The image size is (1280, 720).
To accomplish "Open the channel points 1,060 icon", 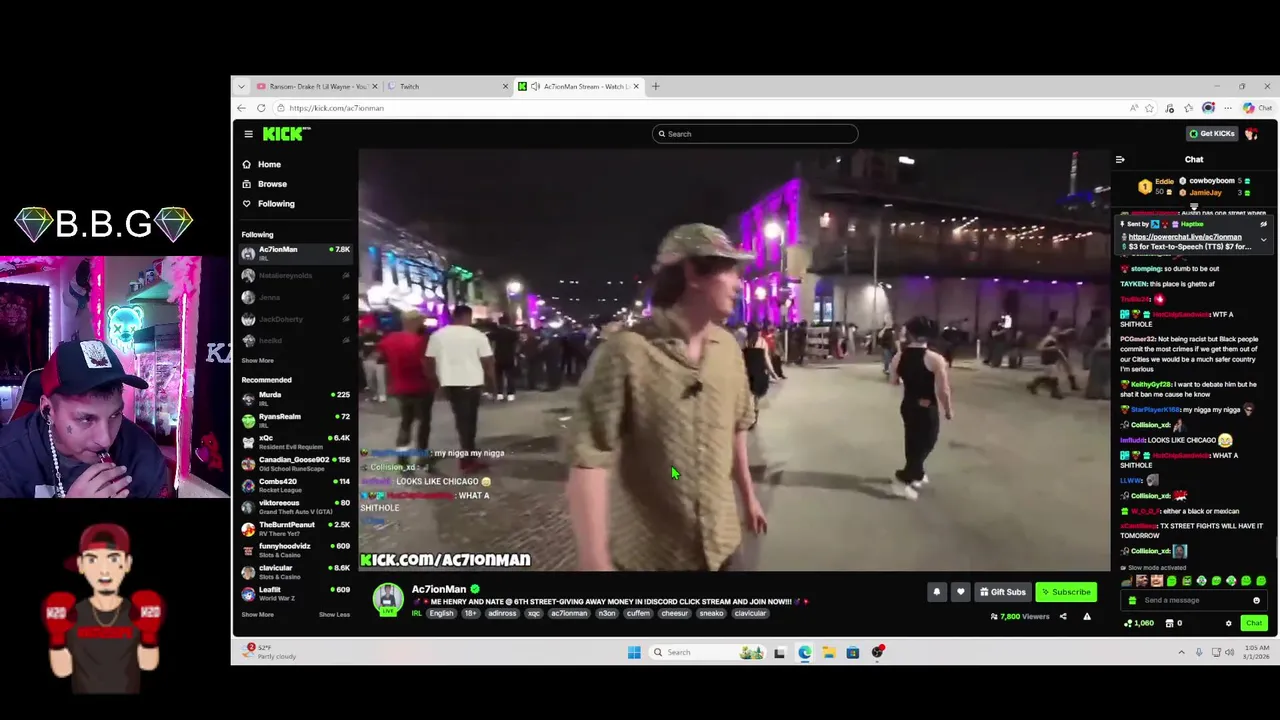I will [1139, 623].
